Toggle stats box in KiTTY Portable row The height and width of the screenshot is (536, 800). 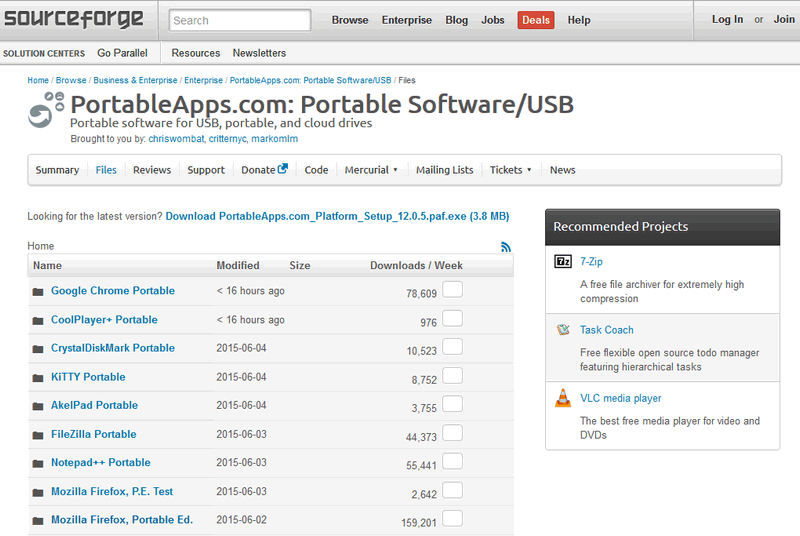[x=453, y=375]
